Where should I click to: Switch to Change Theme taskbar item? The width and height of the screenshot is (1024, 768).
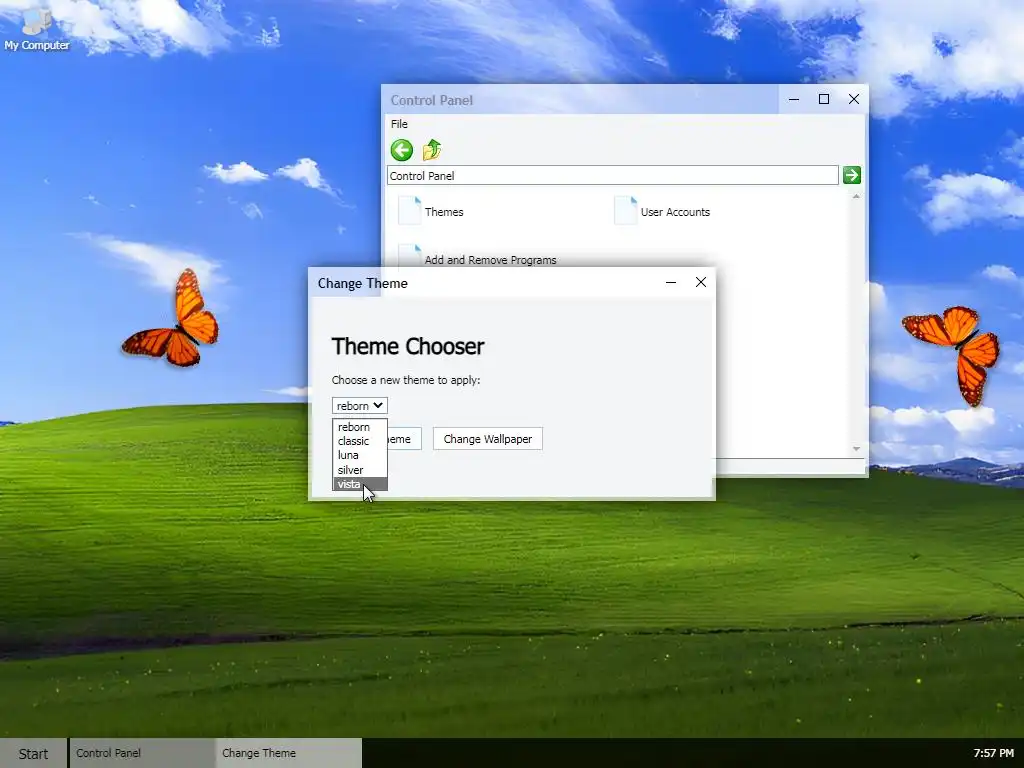(289, 753)
